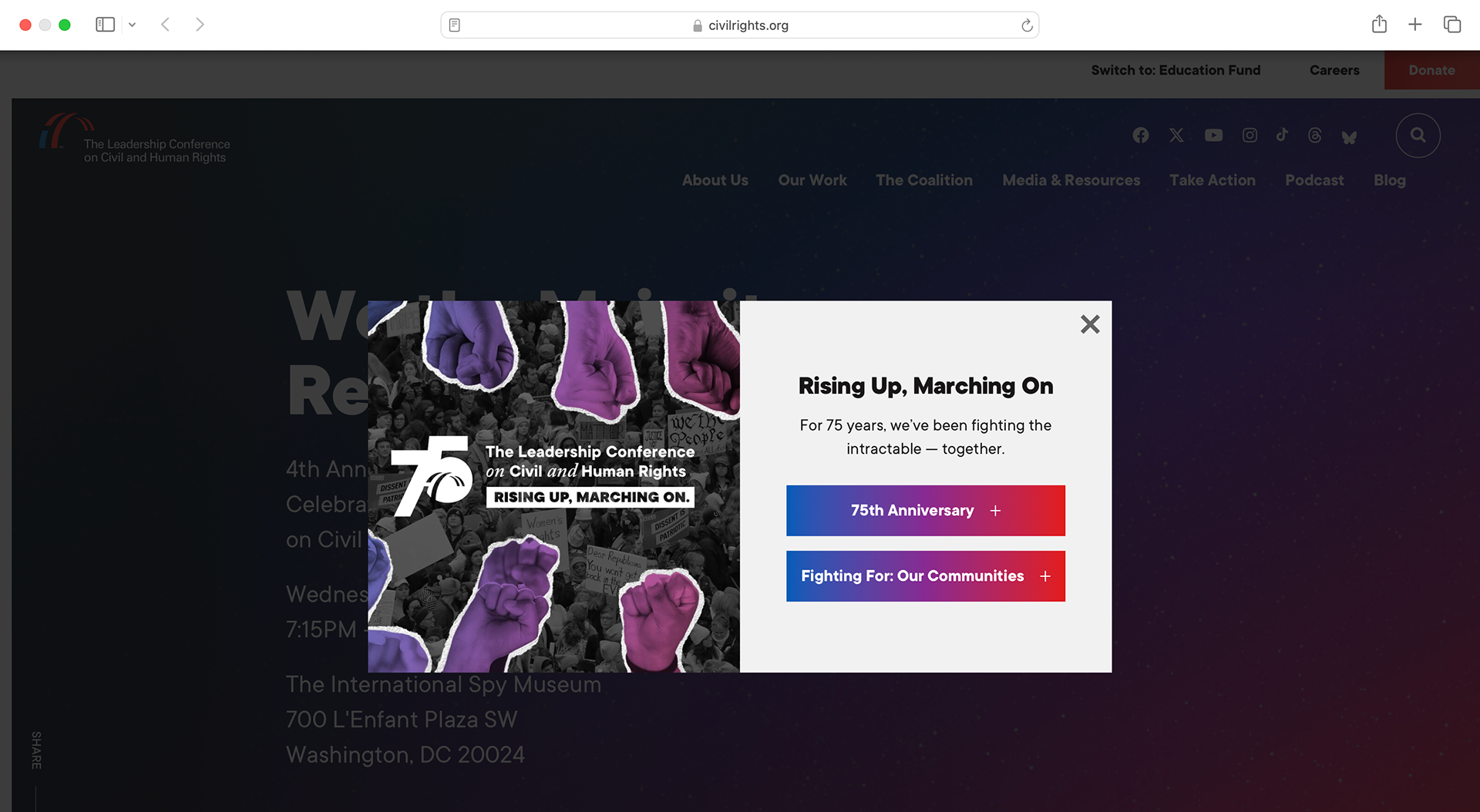Go forward in Safari
Viewport: 1480px width, 812px height.
200,25
